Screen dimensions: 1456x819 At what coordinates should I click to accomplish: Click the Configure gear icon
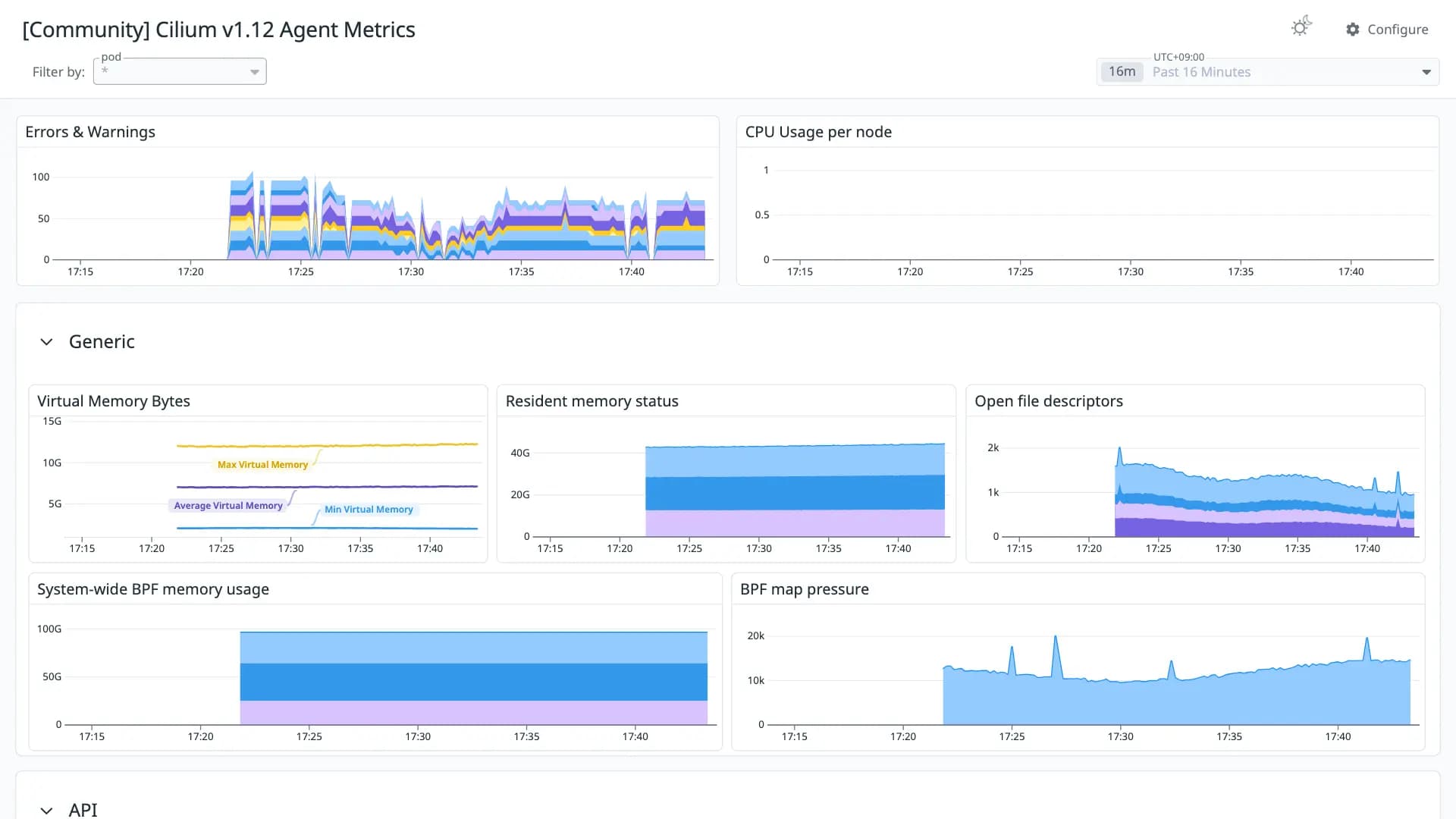[1353, 30]
